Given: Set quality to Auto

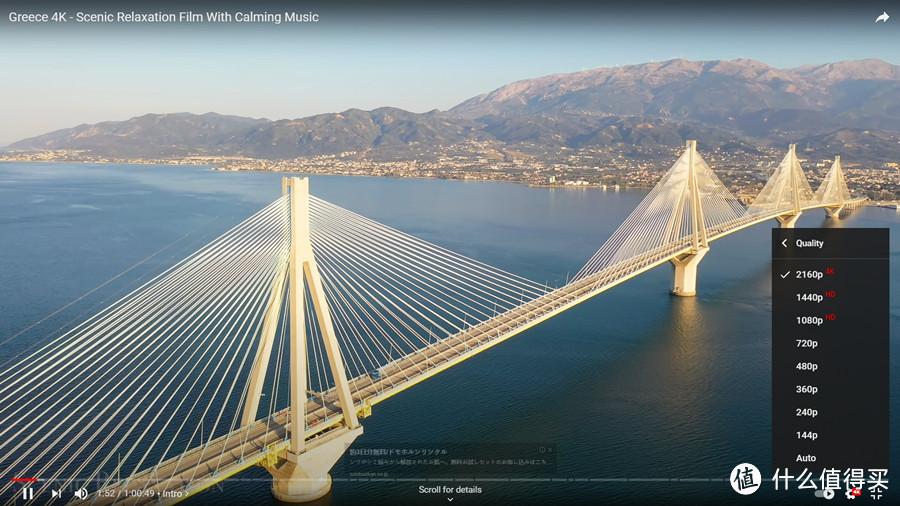Looking at the screenshot, I should click(831, 458).
